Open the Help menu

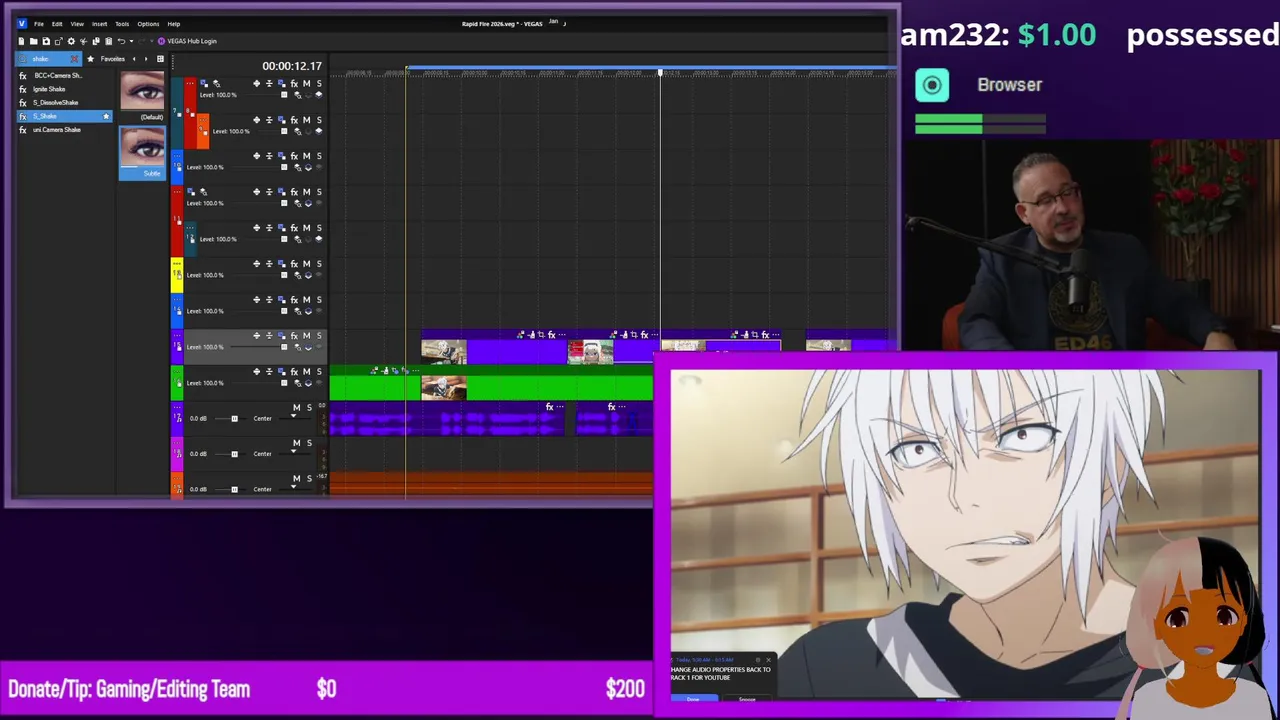(x=174, y=24)
